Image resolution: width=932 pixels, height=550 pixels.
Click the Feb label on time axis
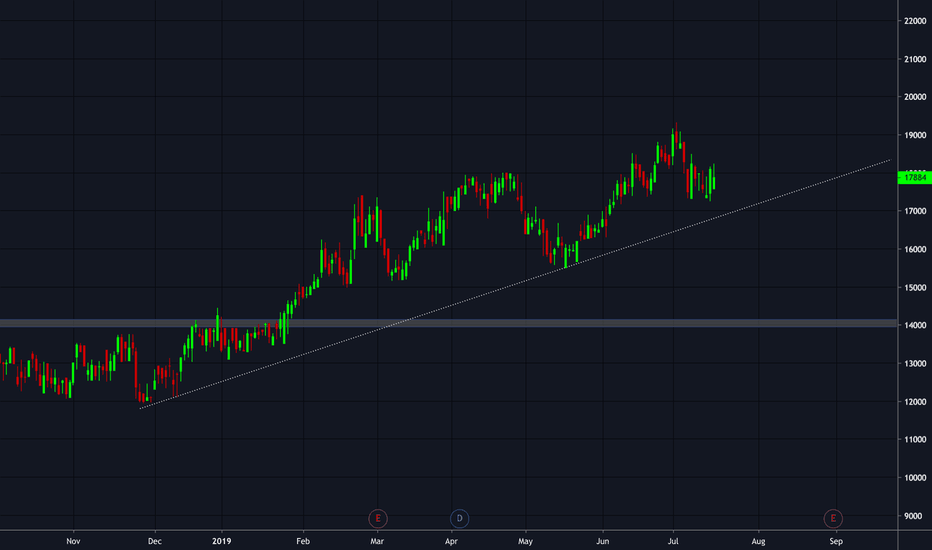[x=303, y=541]
